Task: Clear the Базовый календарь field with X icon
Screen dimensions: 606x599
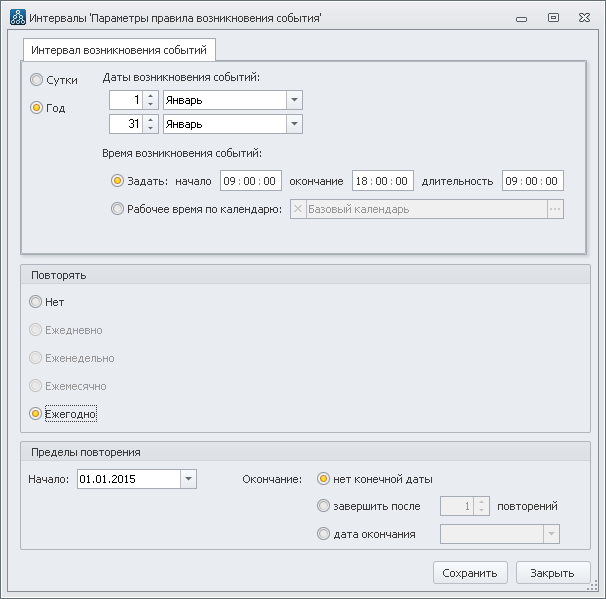Action: [298, 209]
